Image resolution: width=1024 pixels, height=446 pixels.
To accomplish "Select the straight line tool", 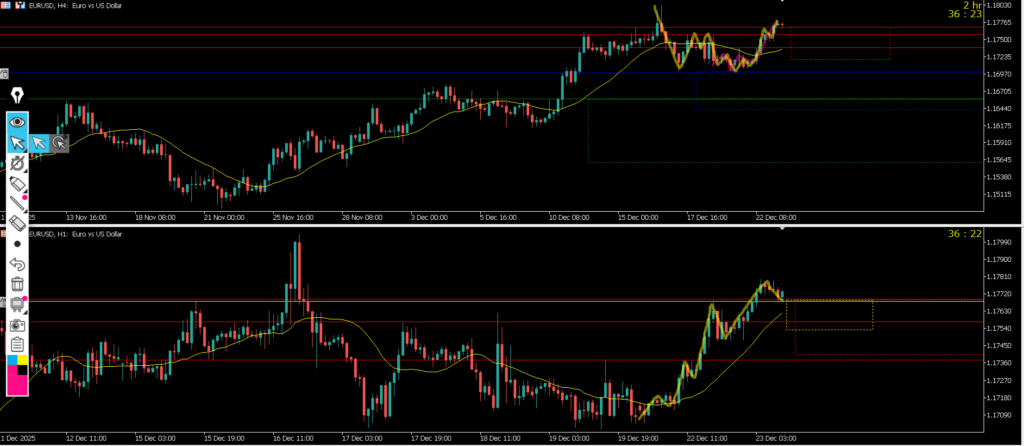I will pyautogui.click(x=17, y=204).
